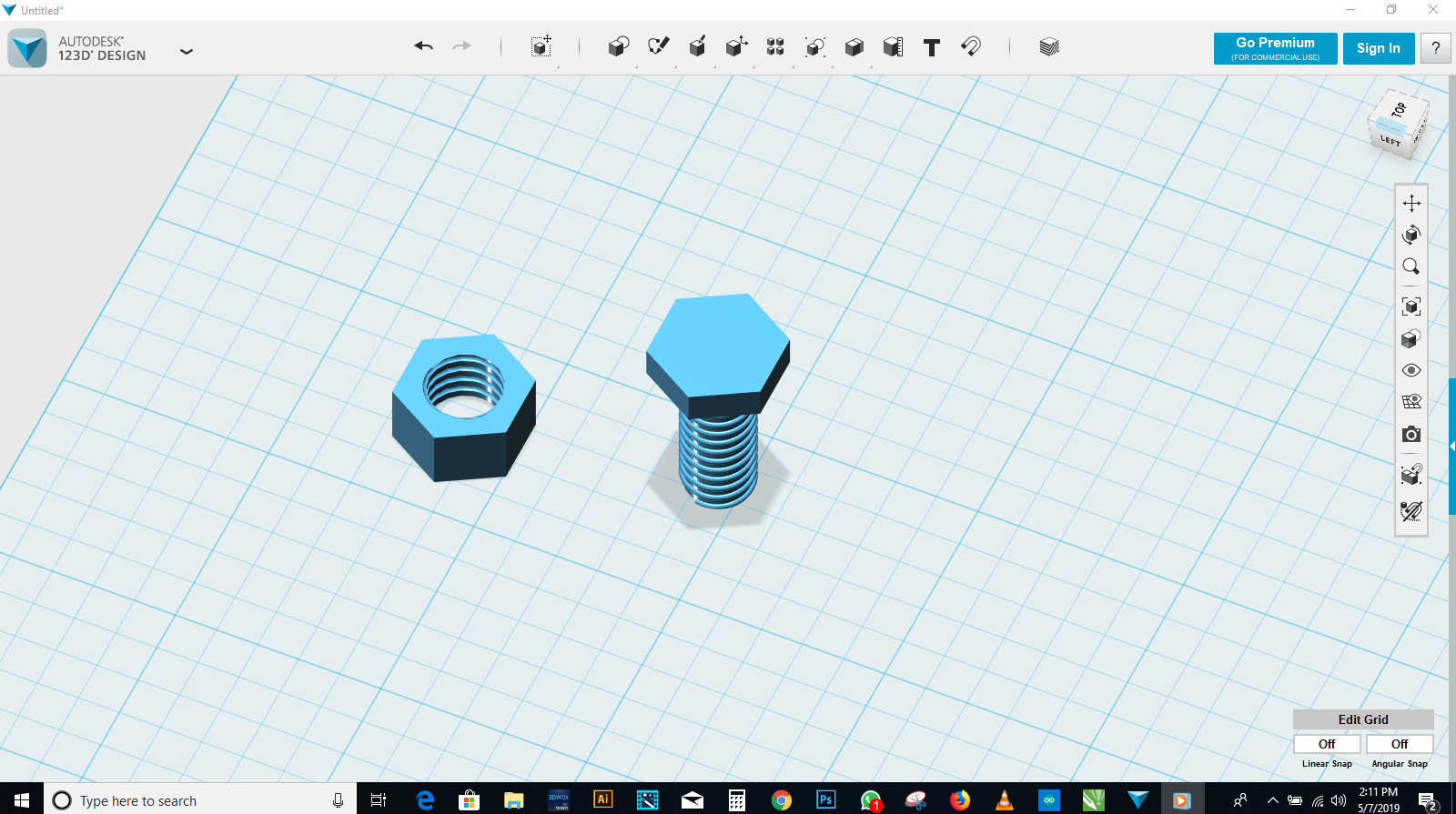Open Google Chrome from the taskbar
The image size is (1456, 814).
[781, 799]
